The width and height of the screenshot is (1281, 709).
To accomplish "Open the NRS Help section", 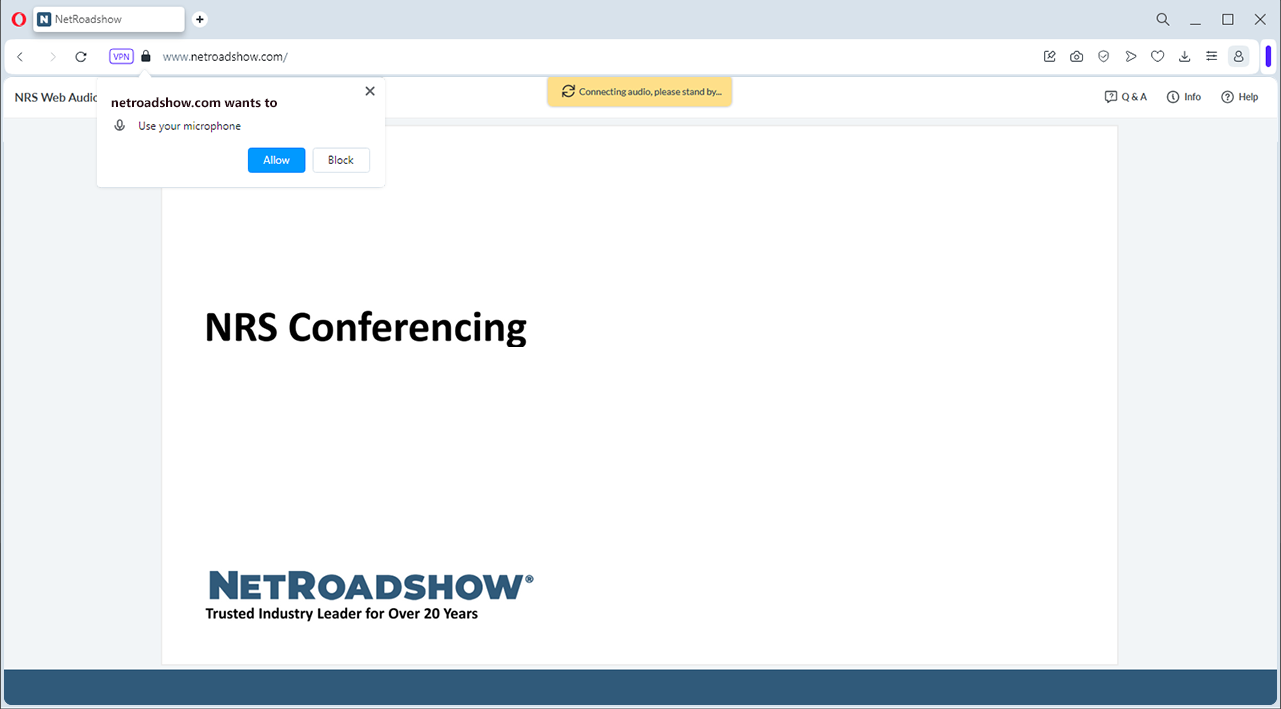I will [1239, 96].
